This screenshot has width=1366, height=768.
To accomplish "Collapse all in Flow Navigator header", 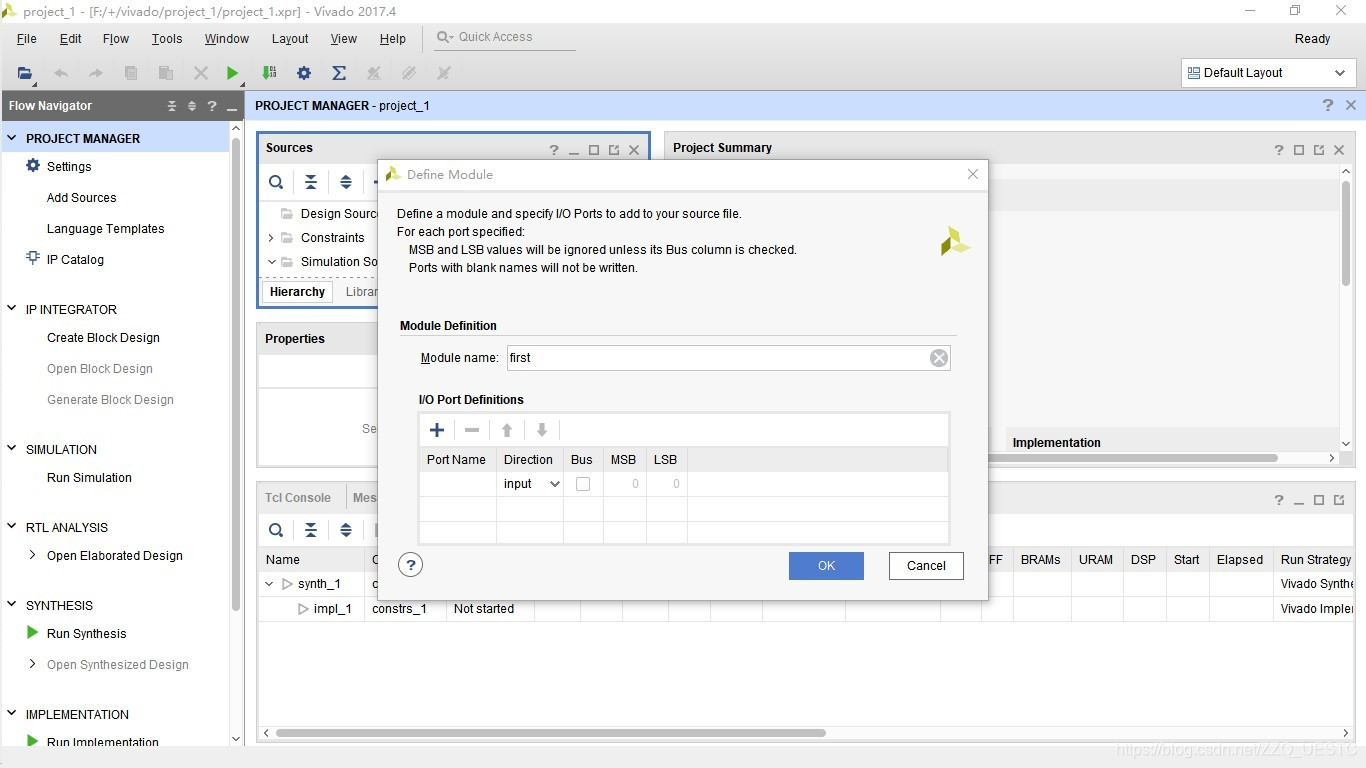I will (x=172, y=106).
